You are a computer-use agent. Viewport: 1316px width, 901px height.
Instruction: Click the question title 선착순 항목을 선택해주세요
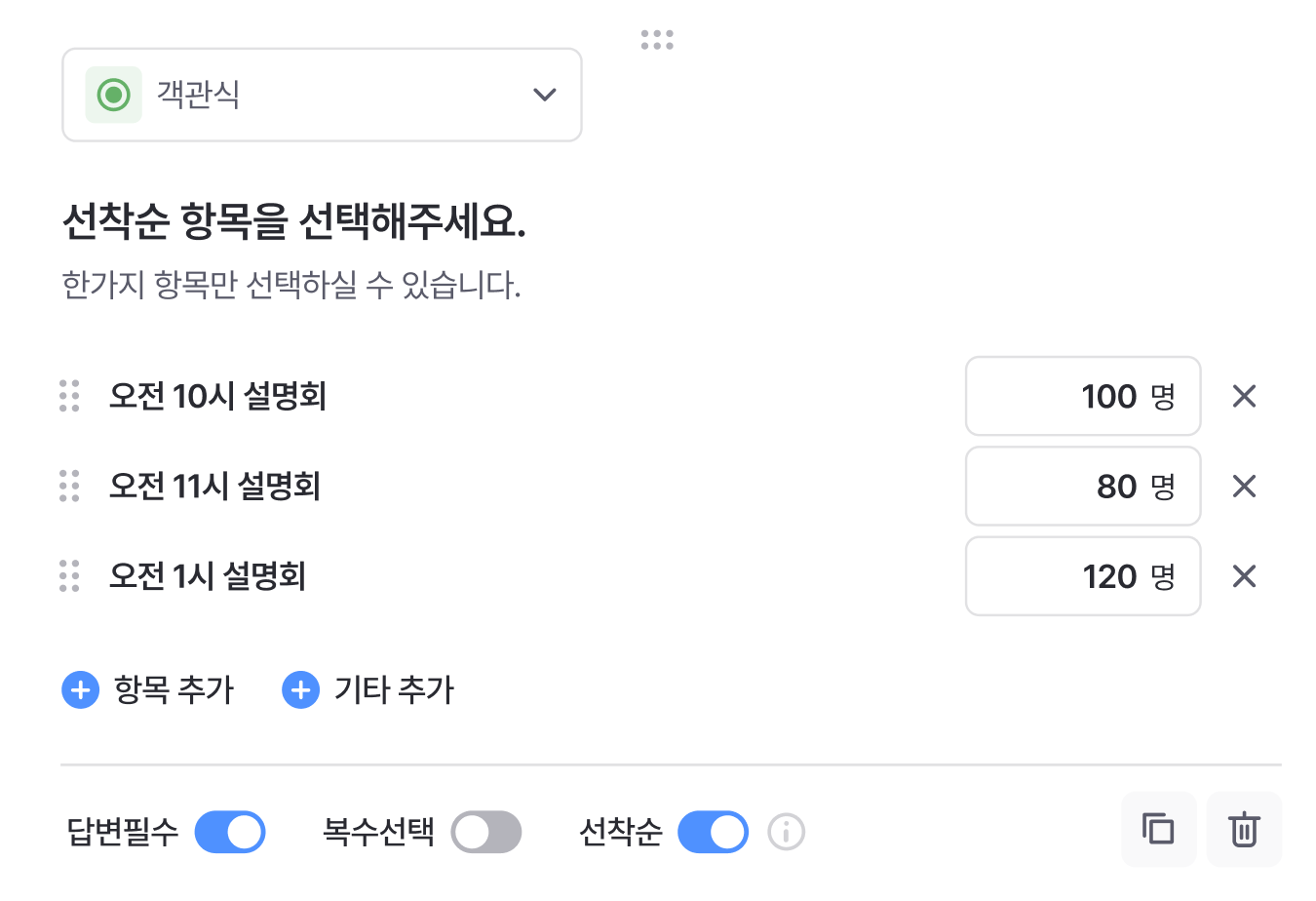point(293,222)
